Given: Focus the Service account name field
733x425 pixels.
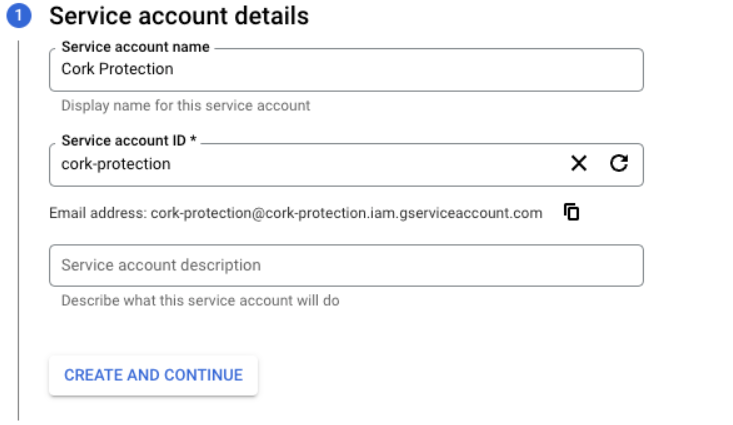Looking at the screenshot, I should [x=345, y=70].
